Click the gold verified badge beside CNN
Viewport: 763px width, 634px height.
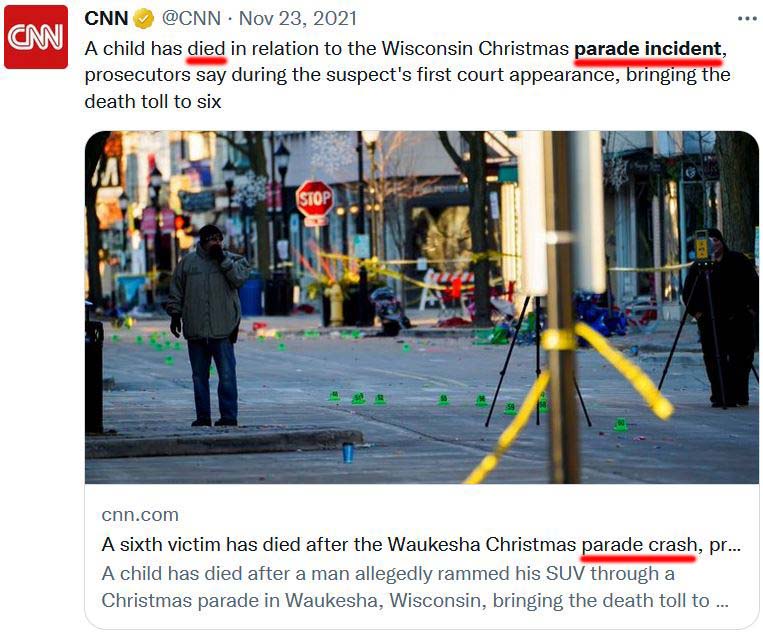click(x=144, y=19)
